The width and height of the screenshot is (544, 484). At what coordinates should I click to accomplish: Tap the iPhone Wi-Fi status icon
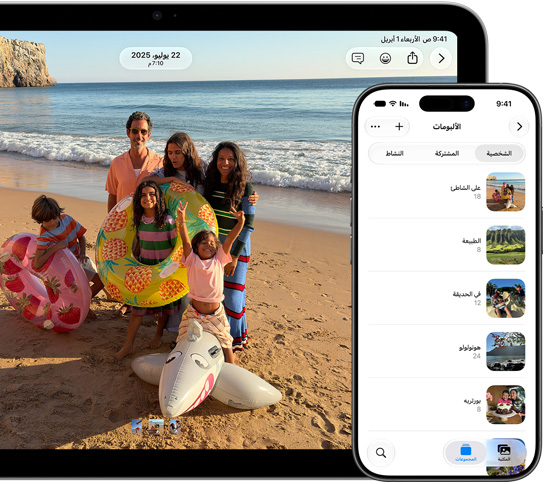click(x=393, y=103)
